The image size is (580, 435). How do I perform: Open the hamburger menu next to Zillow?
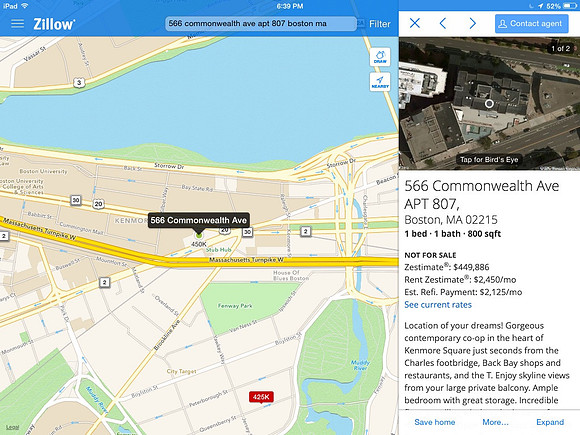[x=17, y=24]
